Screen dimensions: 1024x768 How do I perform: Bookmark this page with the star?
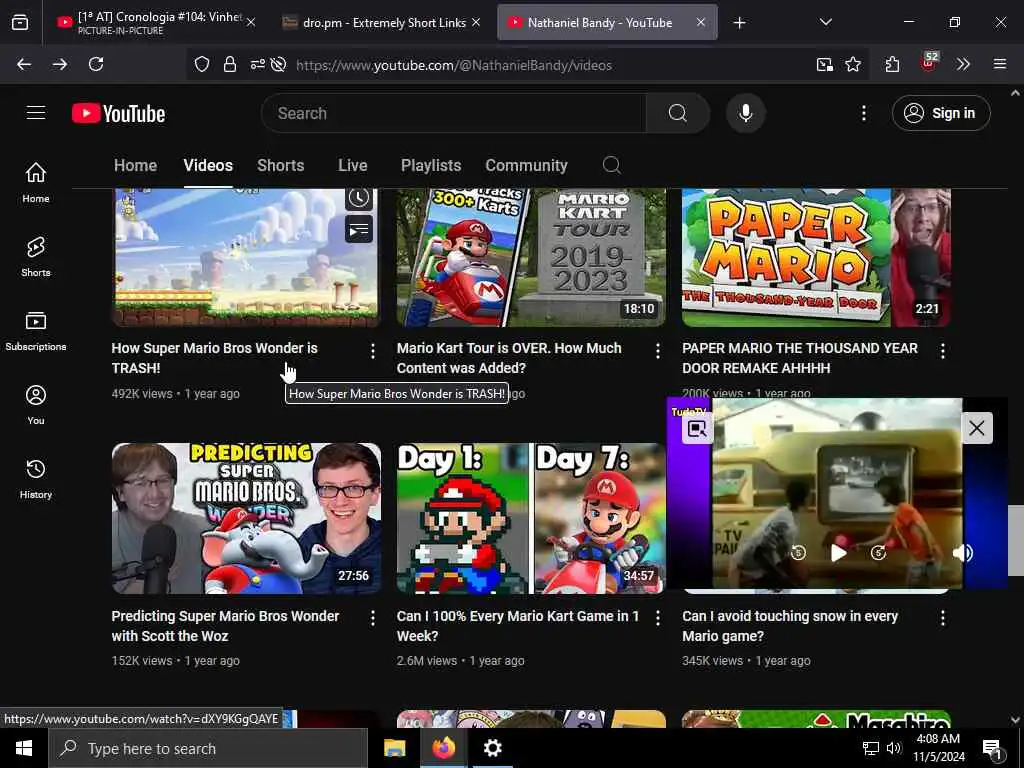pos(852,64)
